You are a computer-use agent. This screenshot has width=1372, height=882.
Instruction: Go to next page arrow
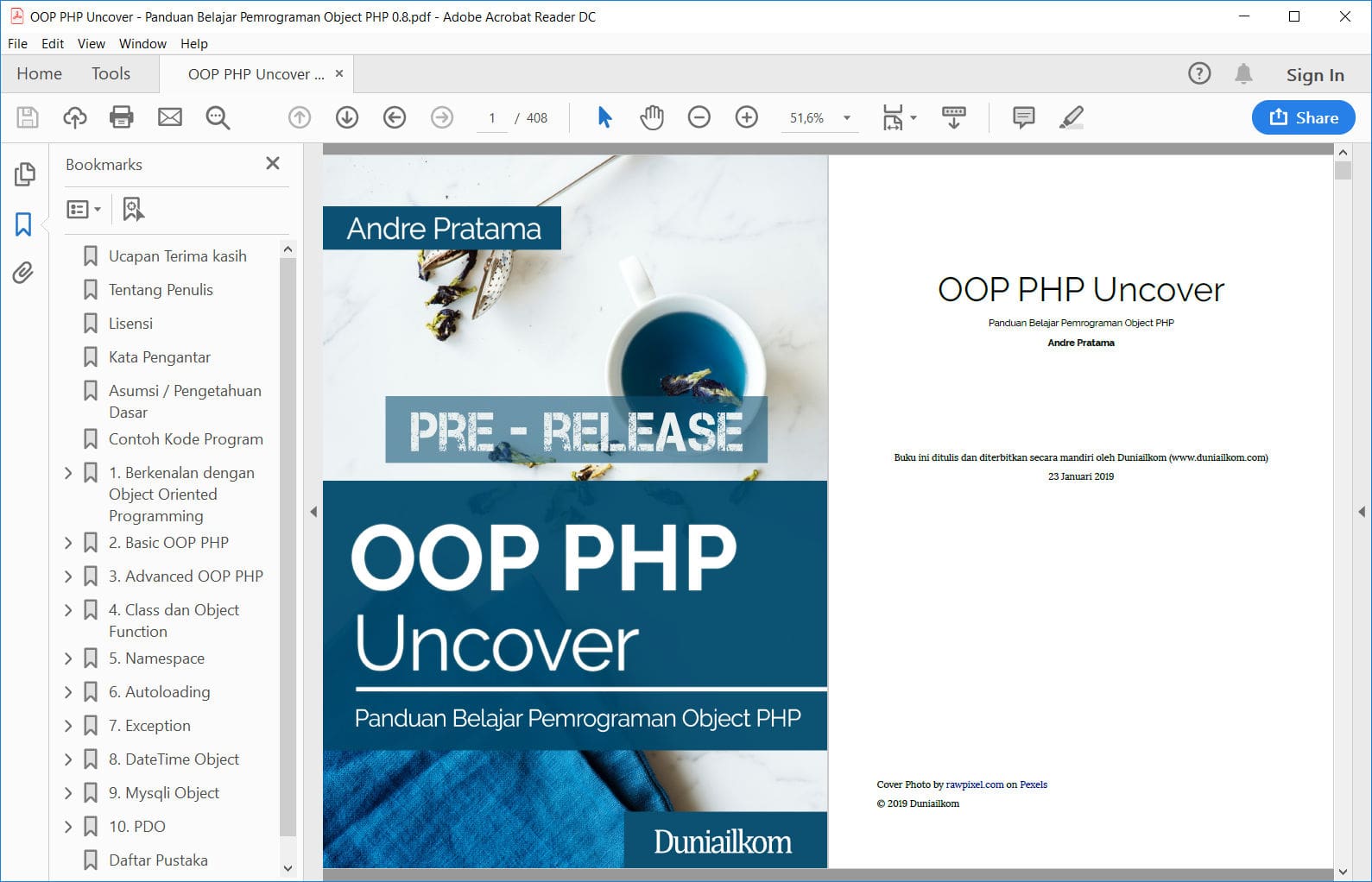click(347, 117)
